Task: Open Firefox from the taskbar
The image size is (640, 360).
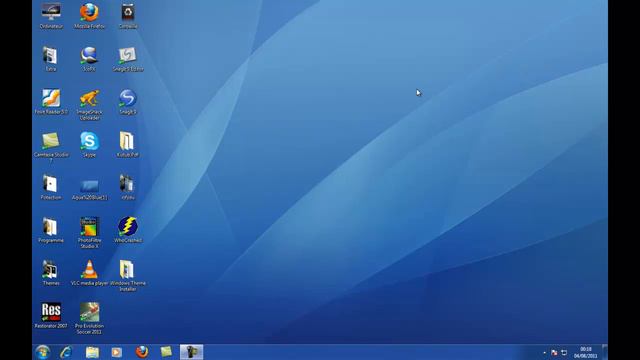Action: 142,352
